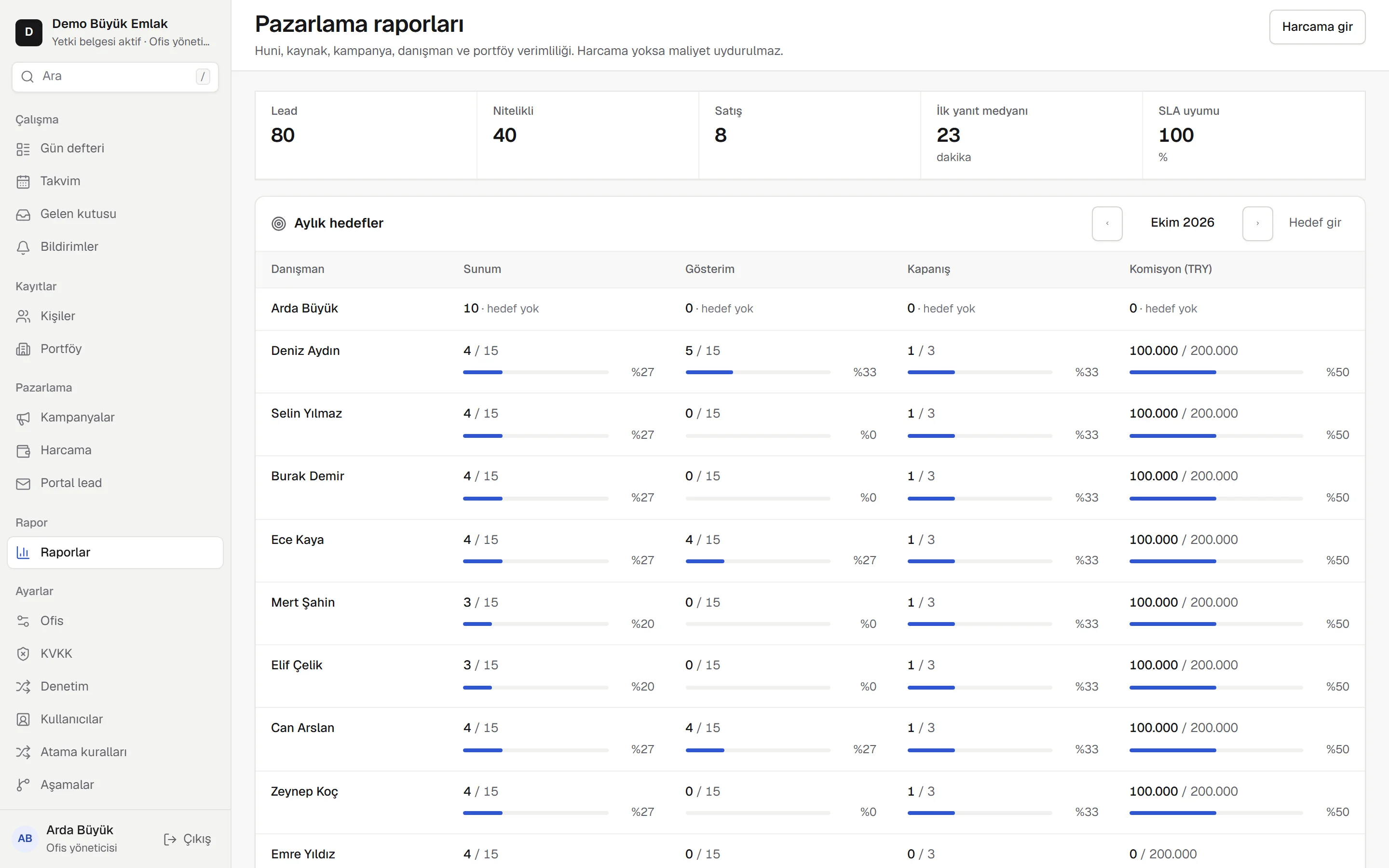Screen dimensions: 1389x868
Task: Open the Portal lead envelope icon
Action: pos(23,484)
